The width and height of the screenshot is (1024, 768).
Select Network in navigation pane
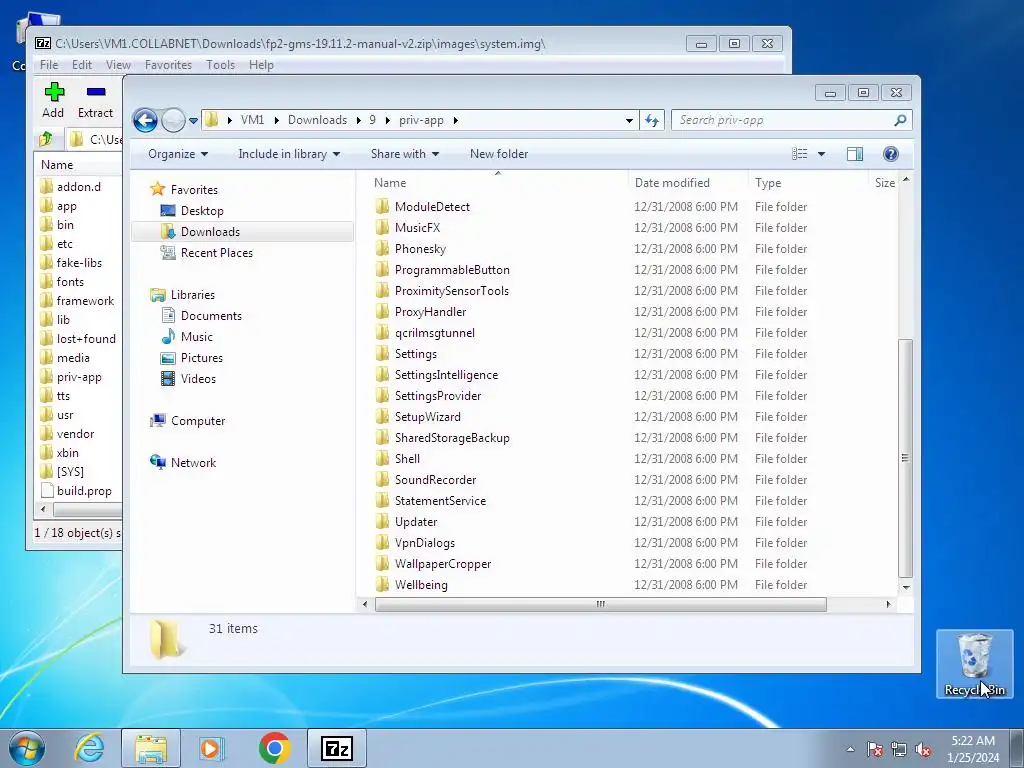point(193,463)
